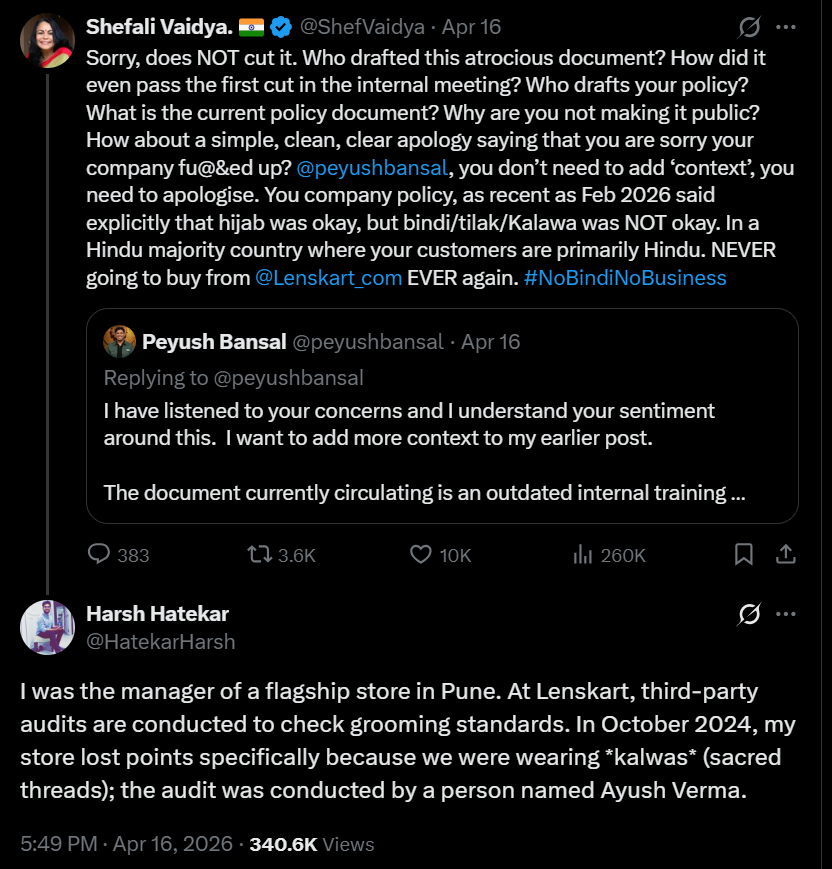Click the Grok icon on Harsh's reply

pyautogui.click(x=749, y=613)
